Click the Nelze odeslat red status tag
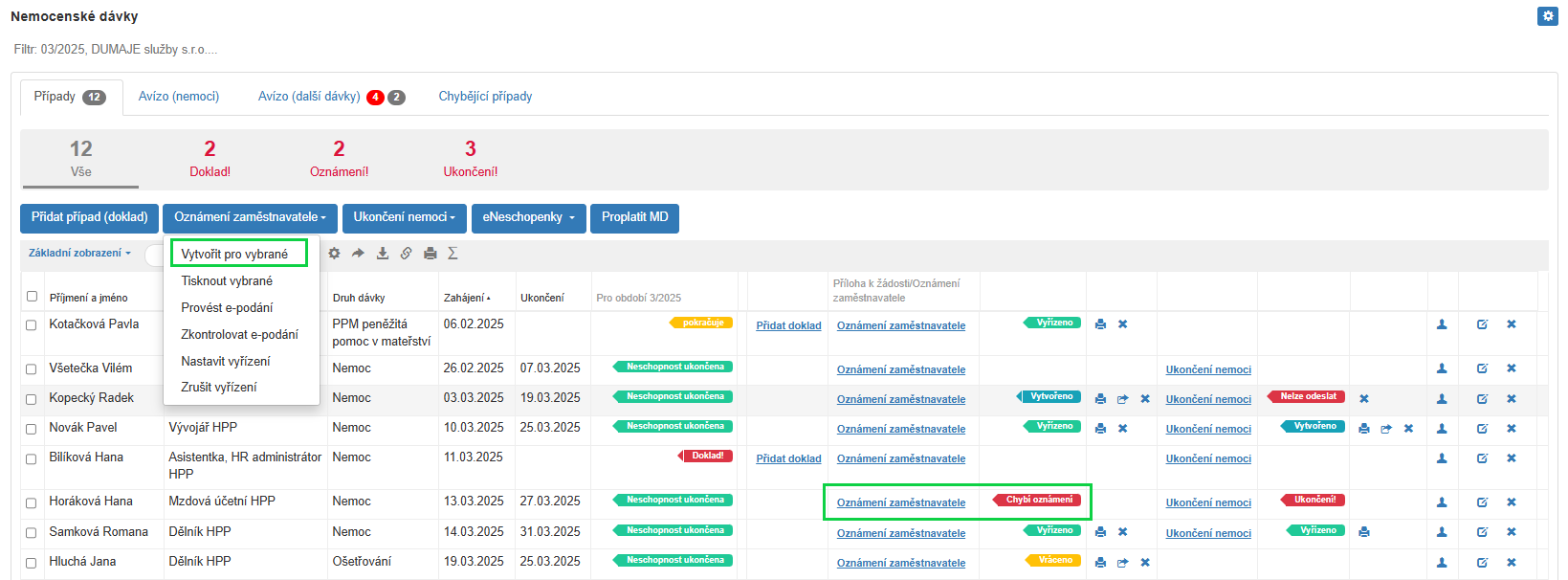Image resolution: width=1568 pixels, height=580 pixels. [1308, 396]
